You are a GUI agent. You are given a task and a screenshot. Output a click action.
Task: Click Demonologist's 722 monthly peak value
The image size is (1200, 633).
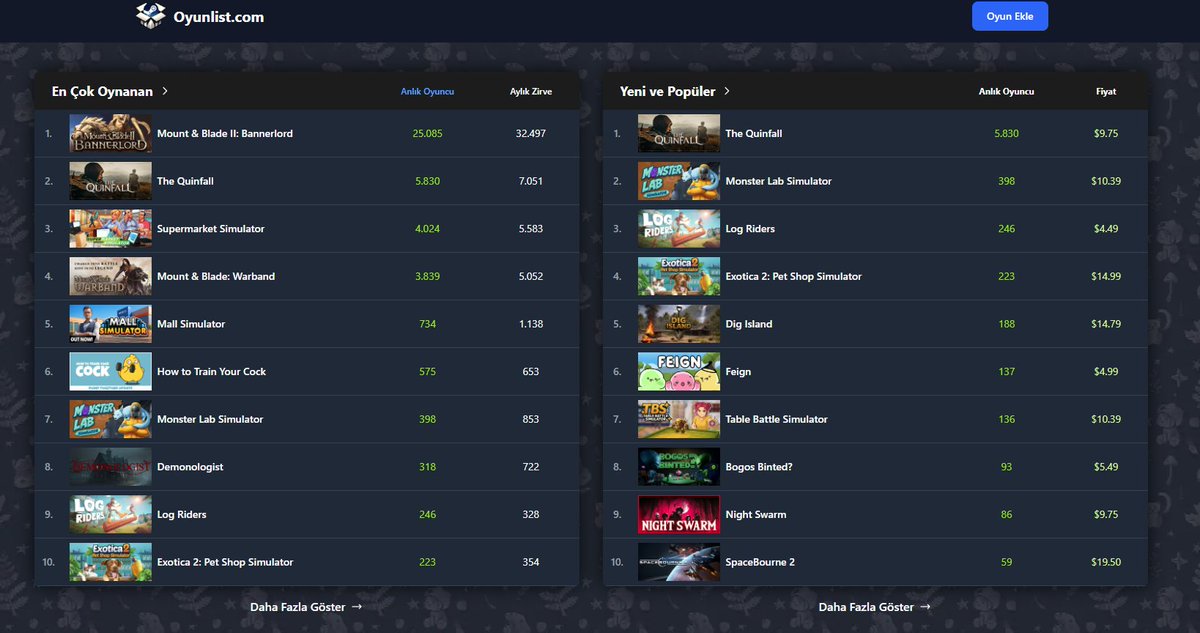coord(531,467)
